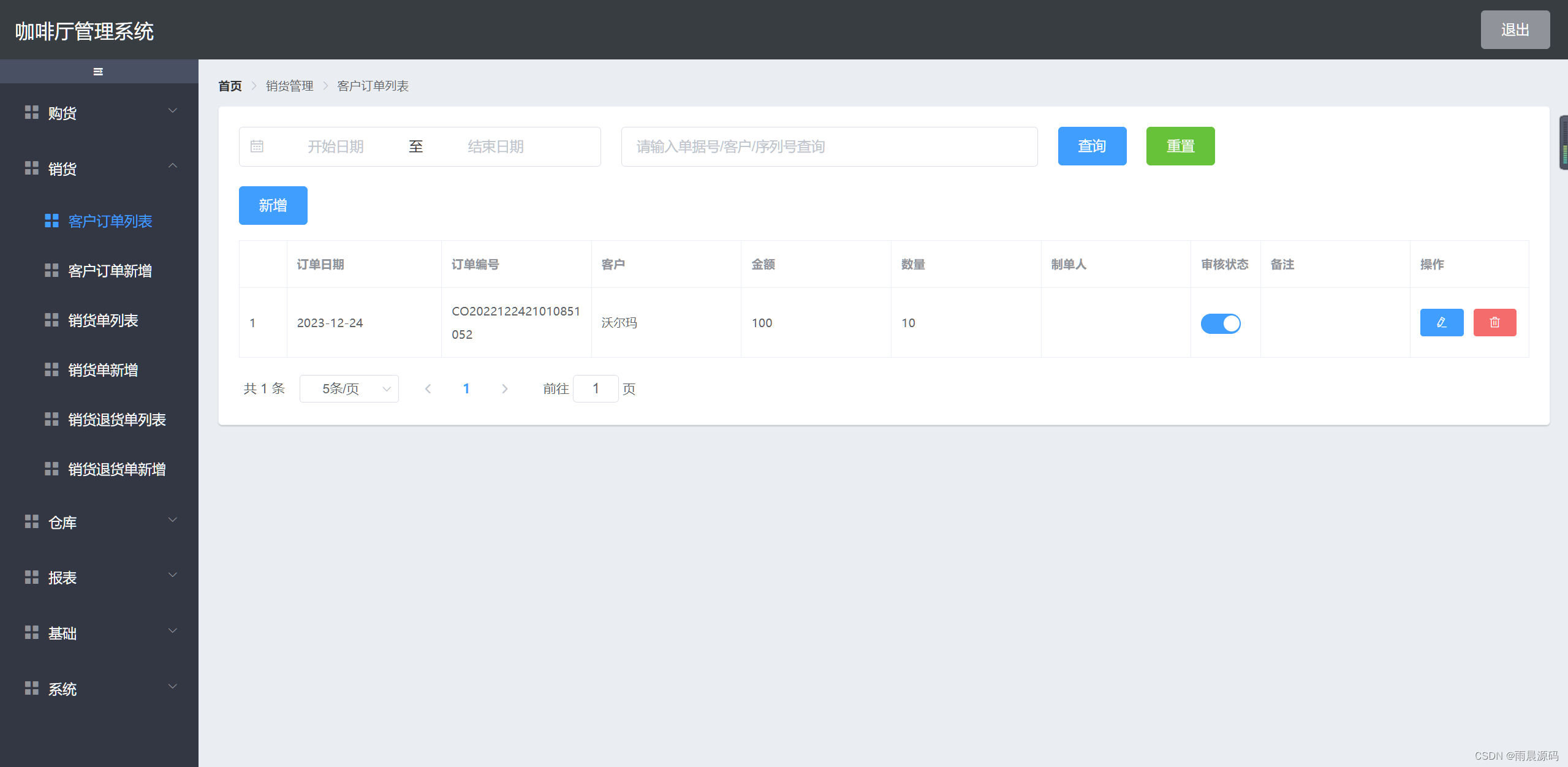Click the 购货 sidebar icon
The height and width of the screenshot is (767, 1568).
click(x=32, y=112)
